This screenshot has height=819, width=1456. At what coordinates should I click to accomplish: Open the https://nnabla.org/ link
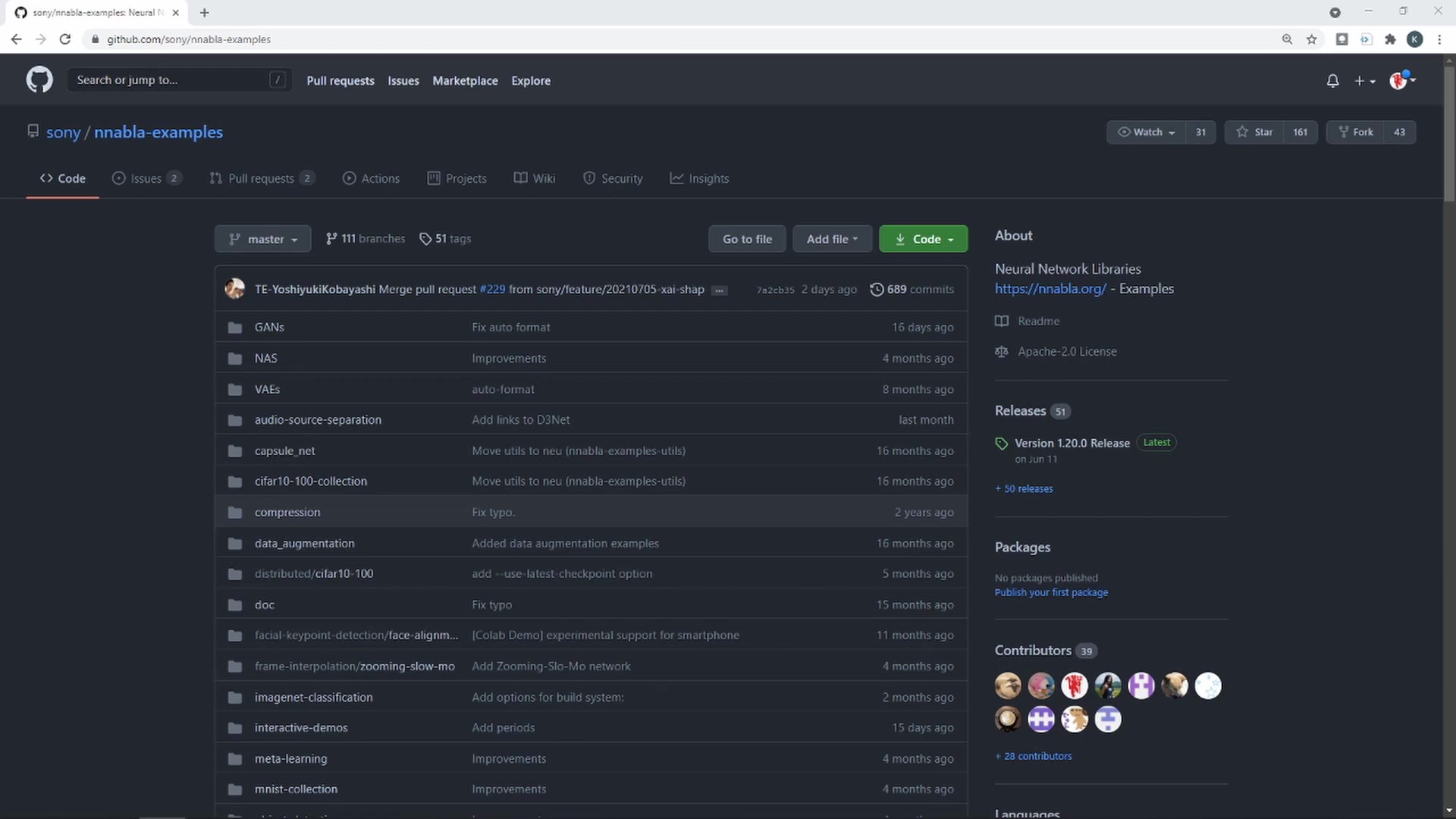pos(1050,289)
